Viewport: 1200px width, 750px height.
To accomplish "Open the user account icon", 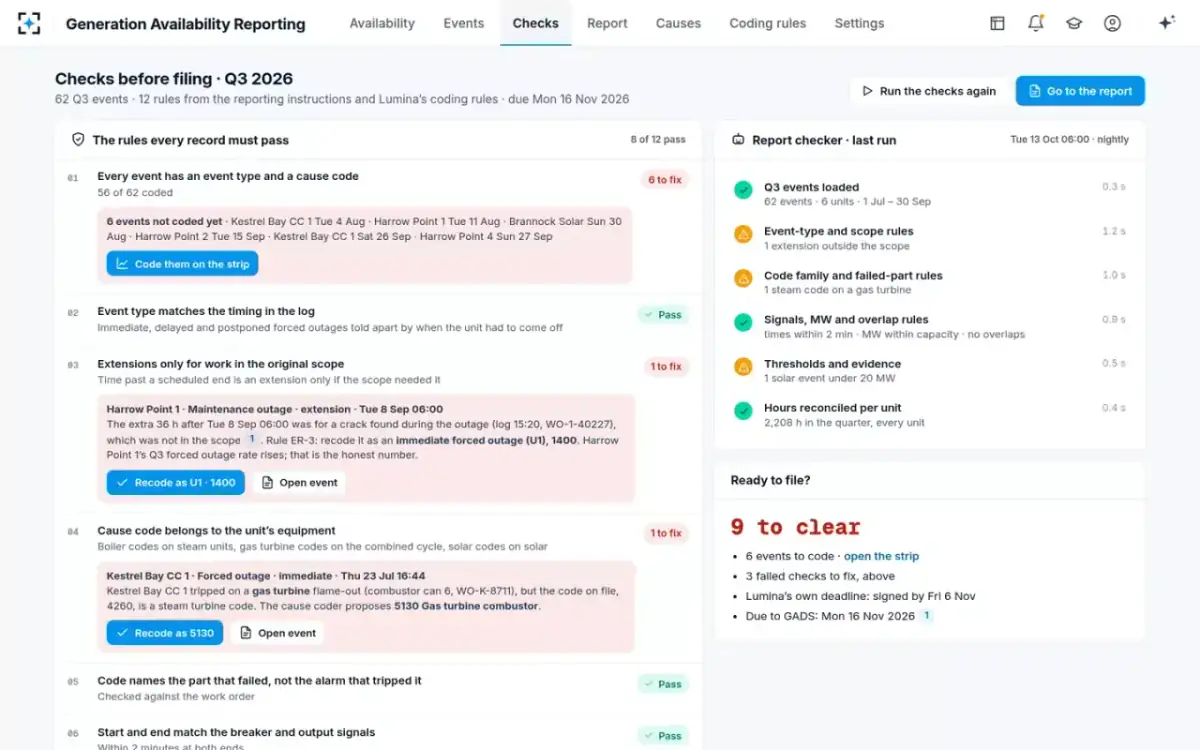I will click(x=1112, y=23).
